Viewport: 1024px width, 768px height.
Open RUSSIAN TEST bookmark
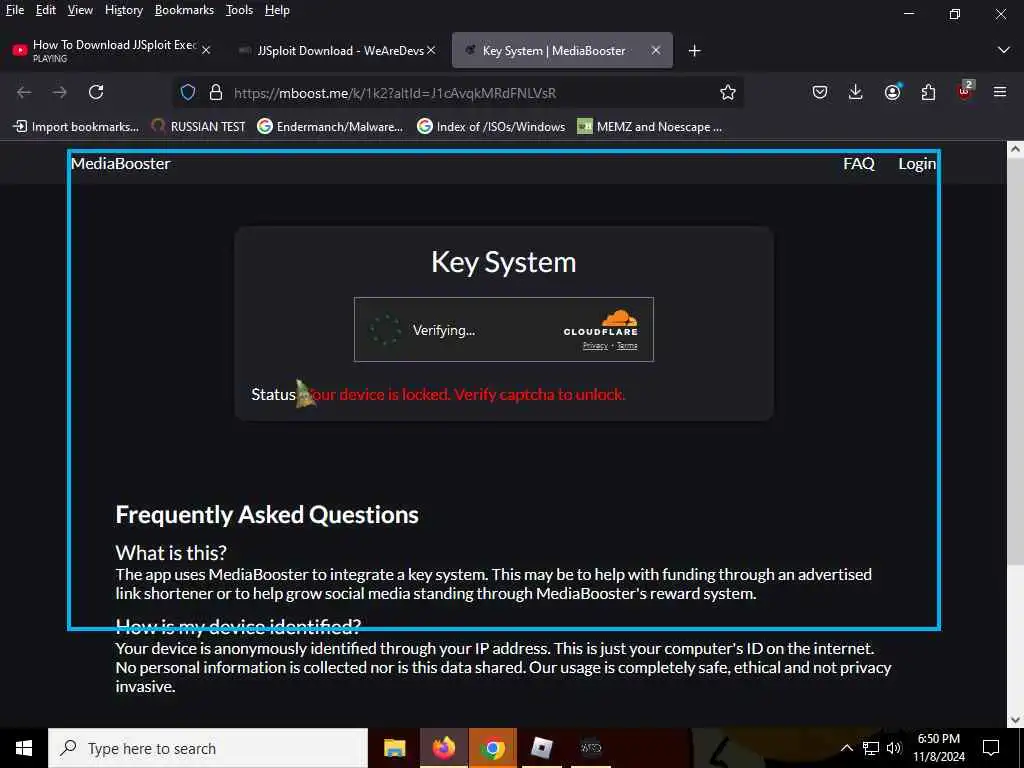click(199, 127)
